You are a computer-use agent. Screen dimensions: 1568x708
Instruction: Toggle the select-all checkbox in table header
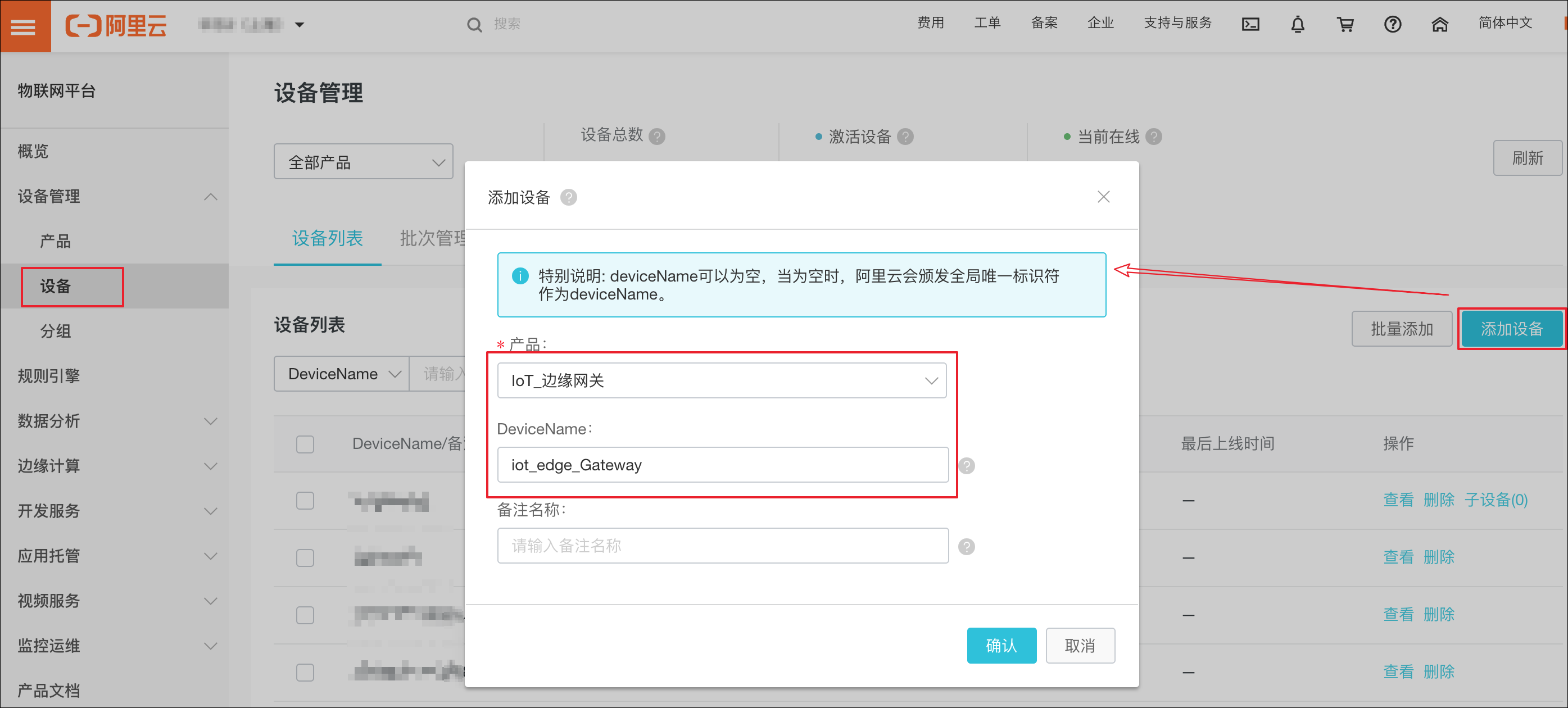click(305, 444)
